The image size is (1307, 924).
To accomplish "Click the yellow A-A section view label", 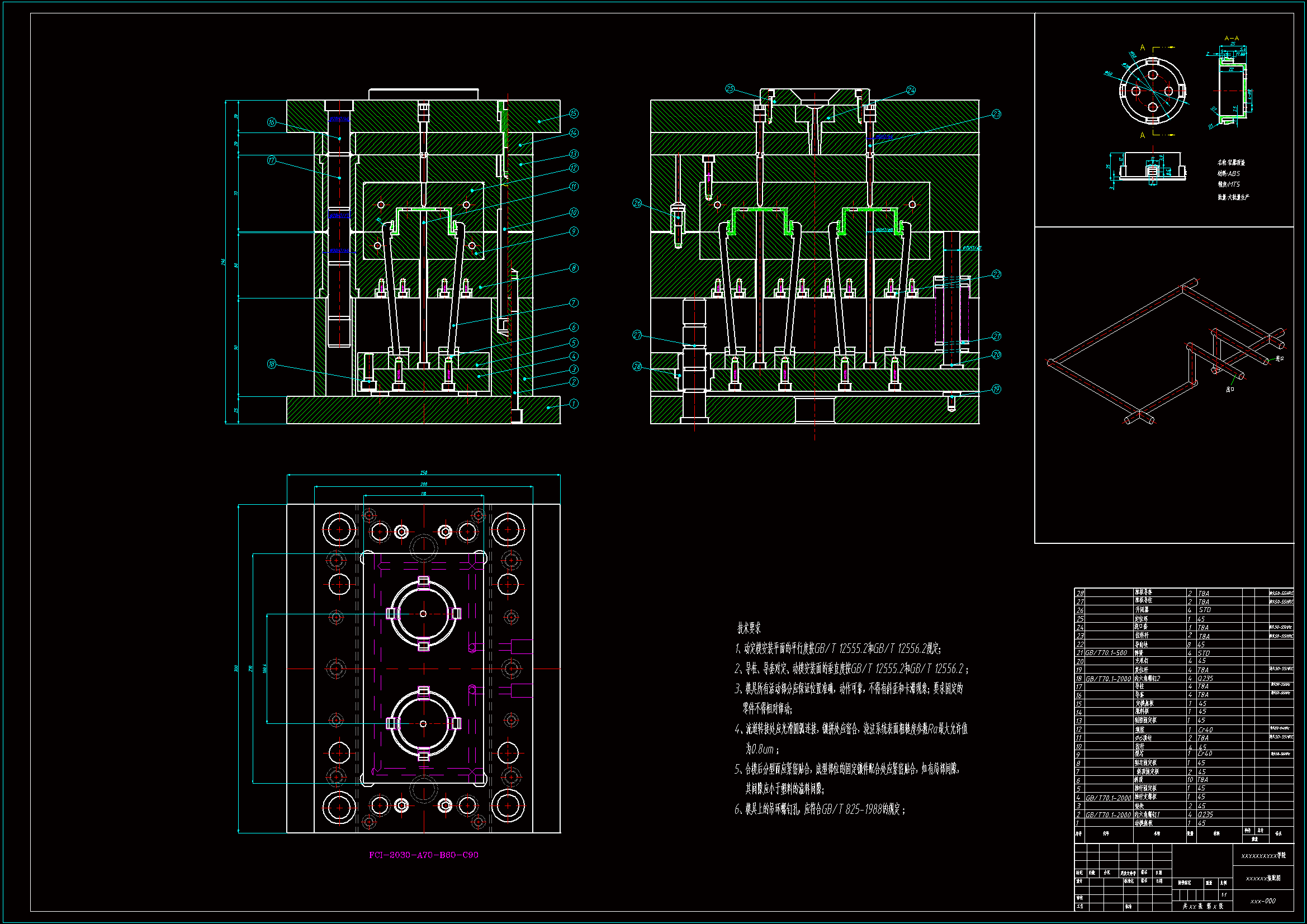I will 1232,38.
